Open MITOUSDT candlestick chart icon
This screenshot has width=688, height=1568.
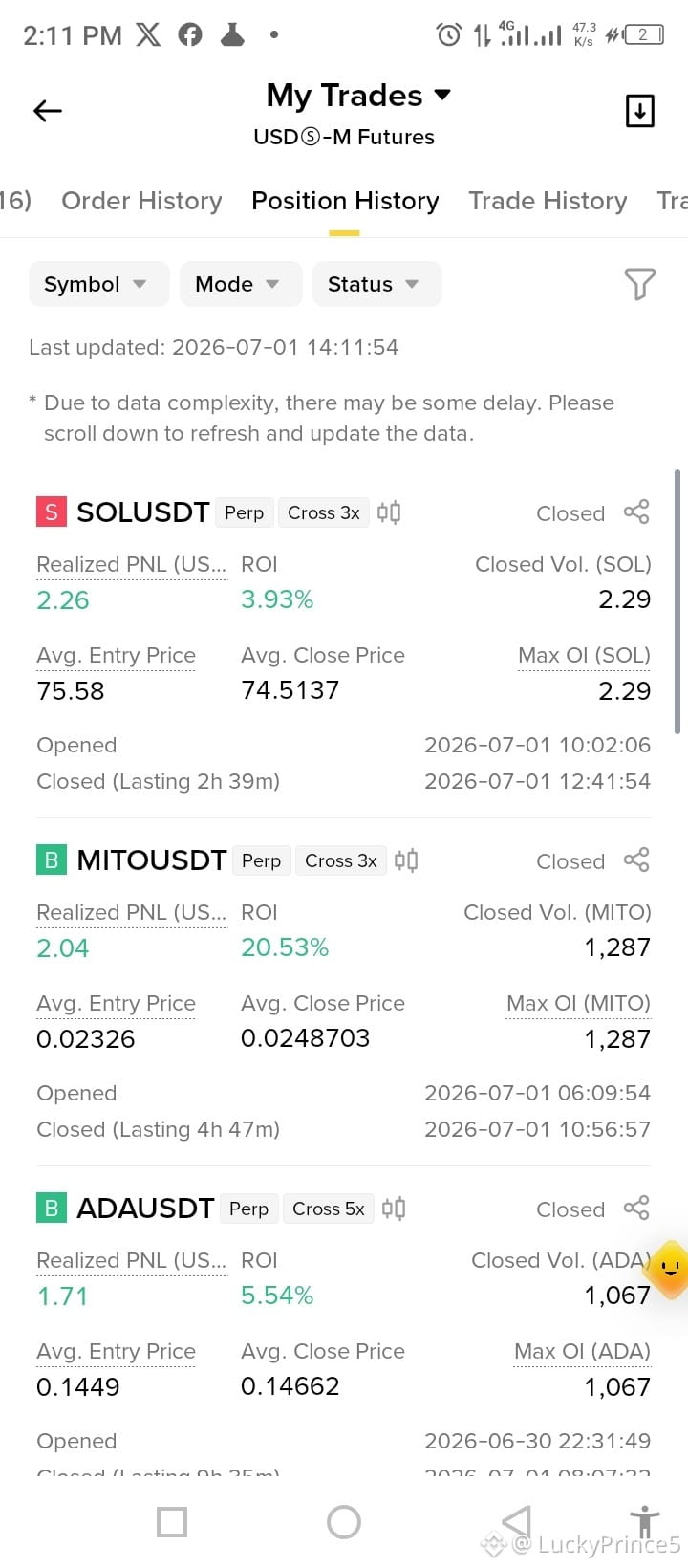point(406,860)
